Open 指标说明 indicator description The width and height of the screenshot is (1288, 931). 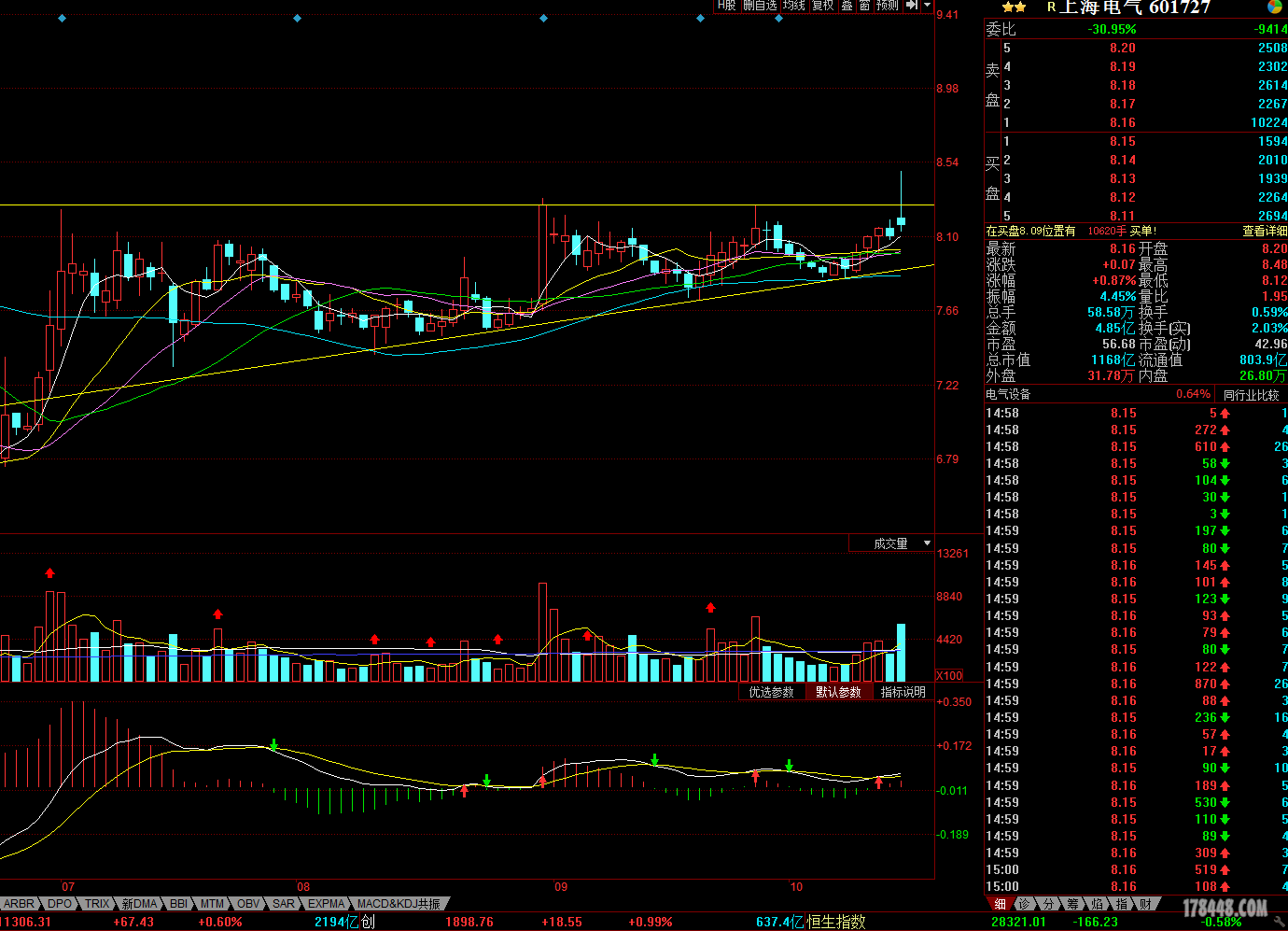click(903, 692)
